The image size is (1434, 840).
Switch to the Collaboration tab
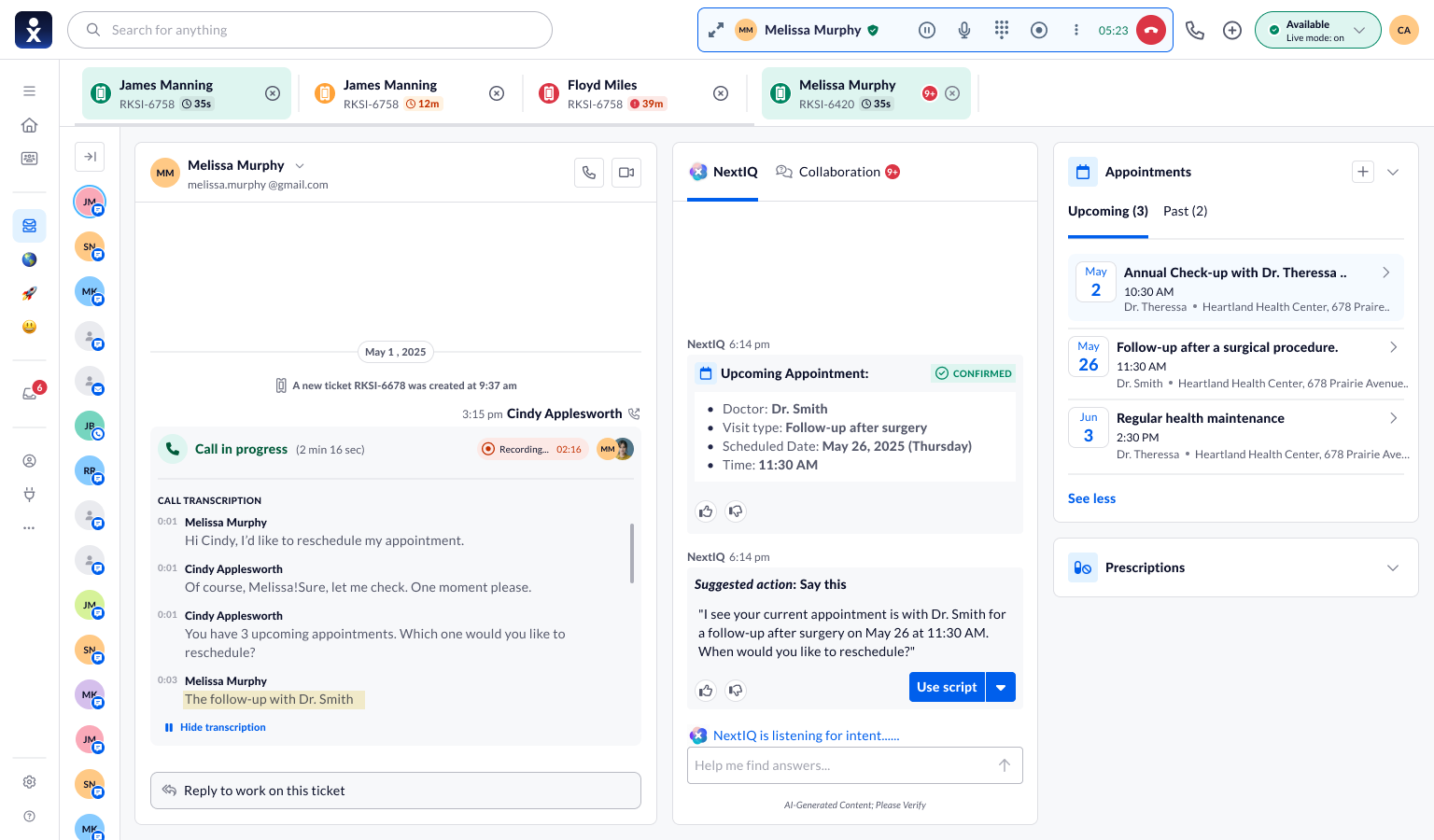837,172
